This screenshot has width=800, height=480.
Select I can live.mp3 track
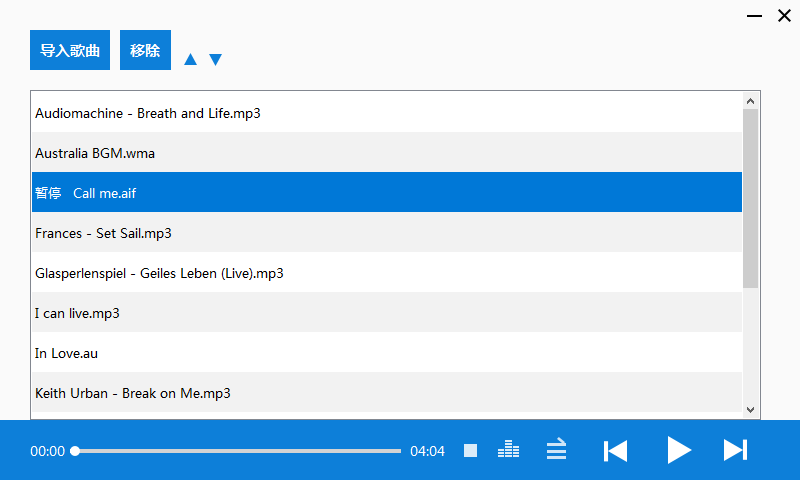[x=387, y=312]
